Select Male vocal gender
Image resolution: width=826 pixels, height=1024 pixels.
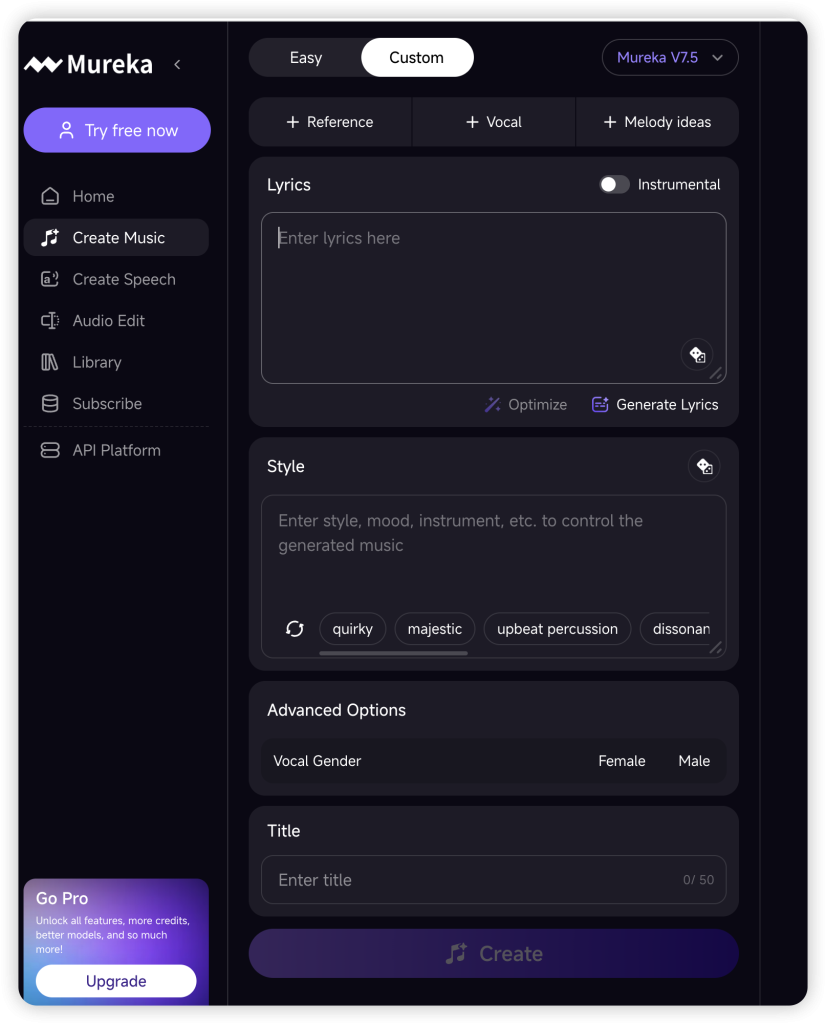[x=694, y=761]
